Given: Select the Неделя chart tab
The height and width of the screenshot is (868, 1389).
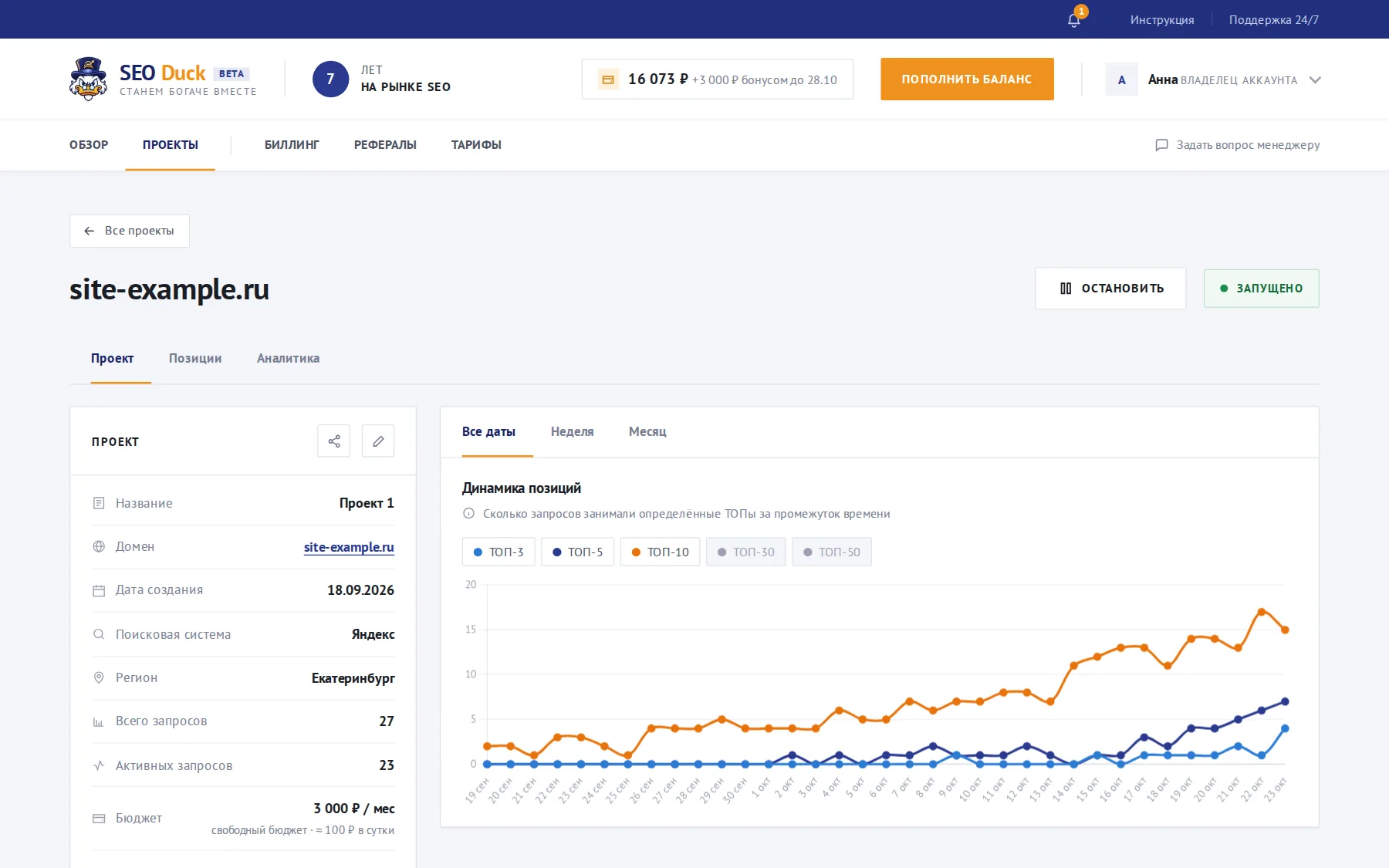Looking at the screenshot, I should (x=573, y=431).
